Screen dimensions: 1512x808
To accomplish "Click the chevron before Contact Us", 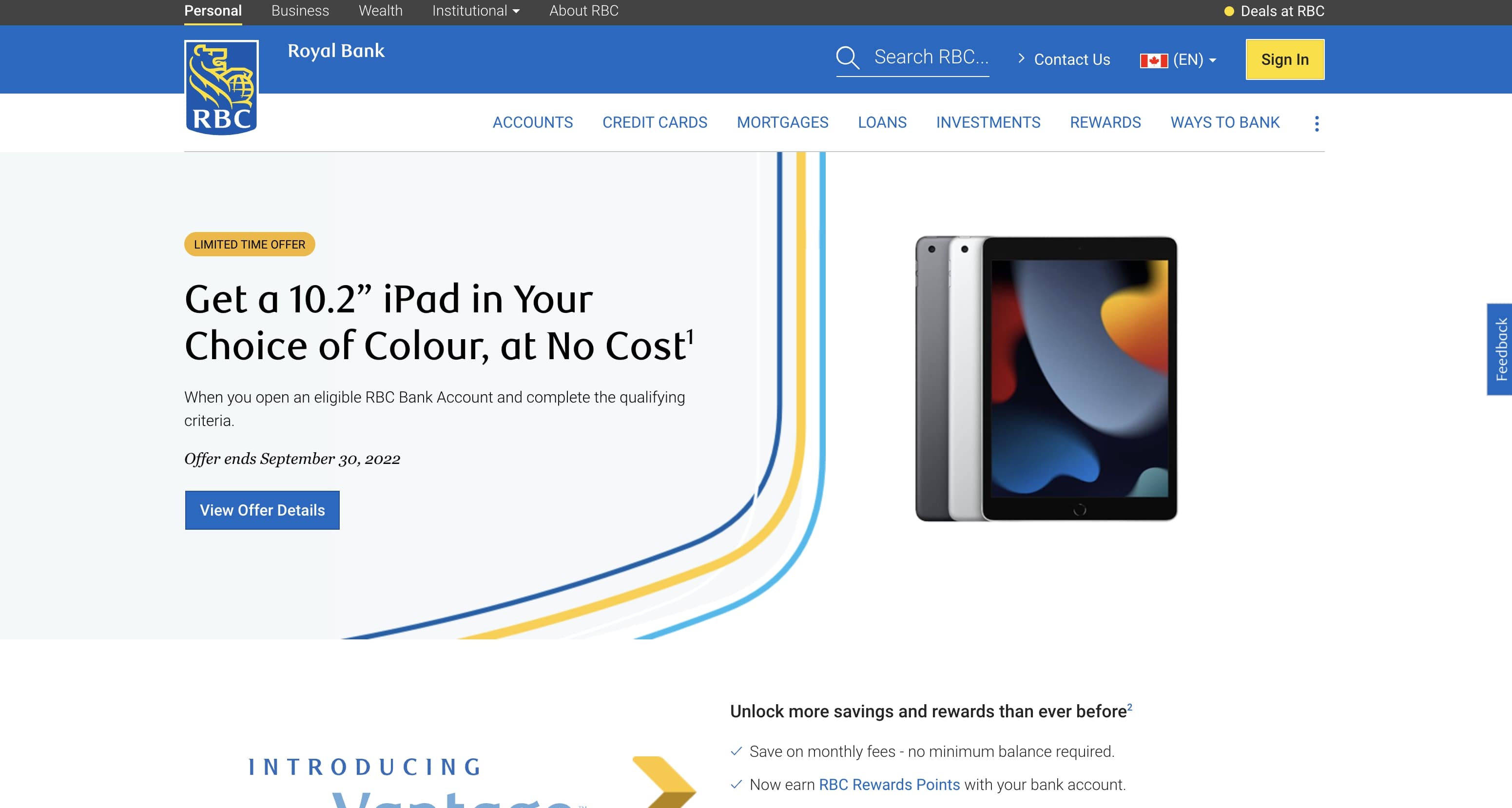I will [x=1021, y=58].
